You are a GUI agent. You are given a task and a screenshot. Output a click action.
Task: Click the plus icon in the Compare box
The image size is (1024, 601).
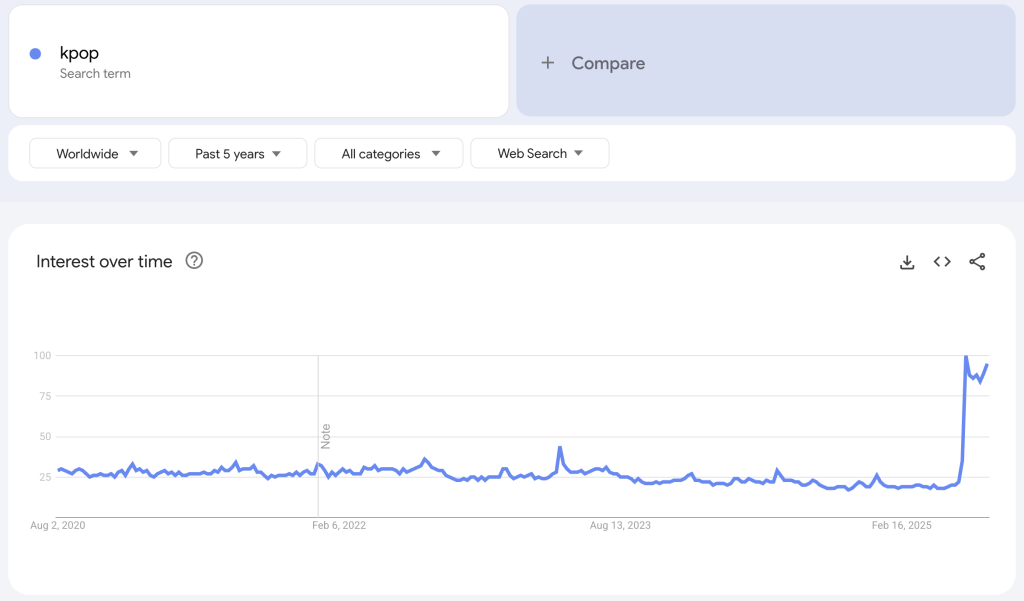point(547,62)
